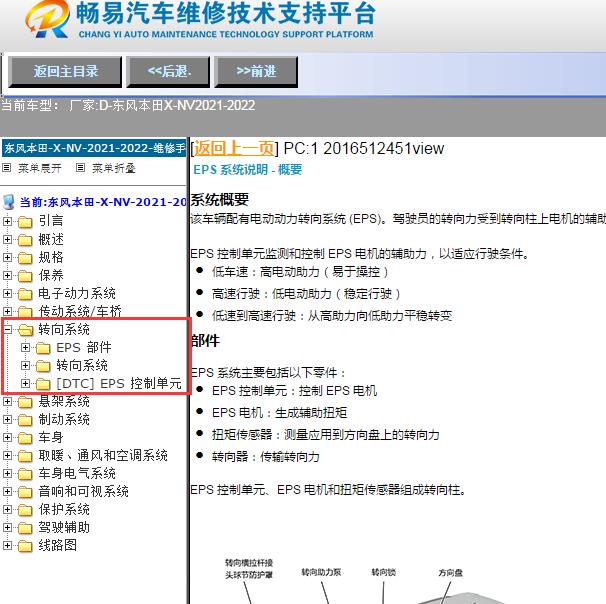Click the 低车速：高电动助力 bullet line
The height and width of the screenshot is (604, 606).
pyautogui.click(x=300, y=272)
